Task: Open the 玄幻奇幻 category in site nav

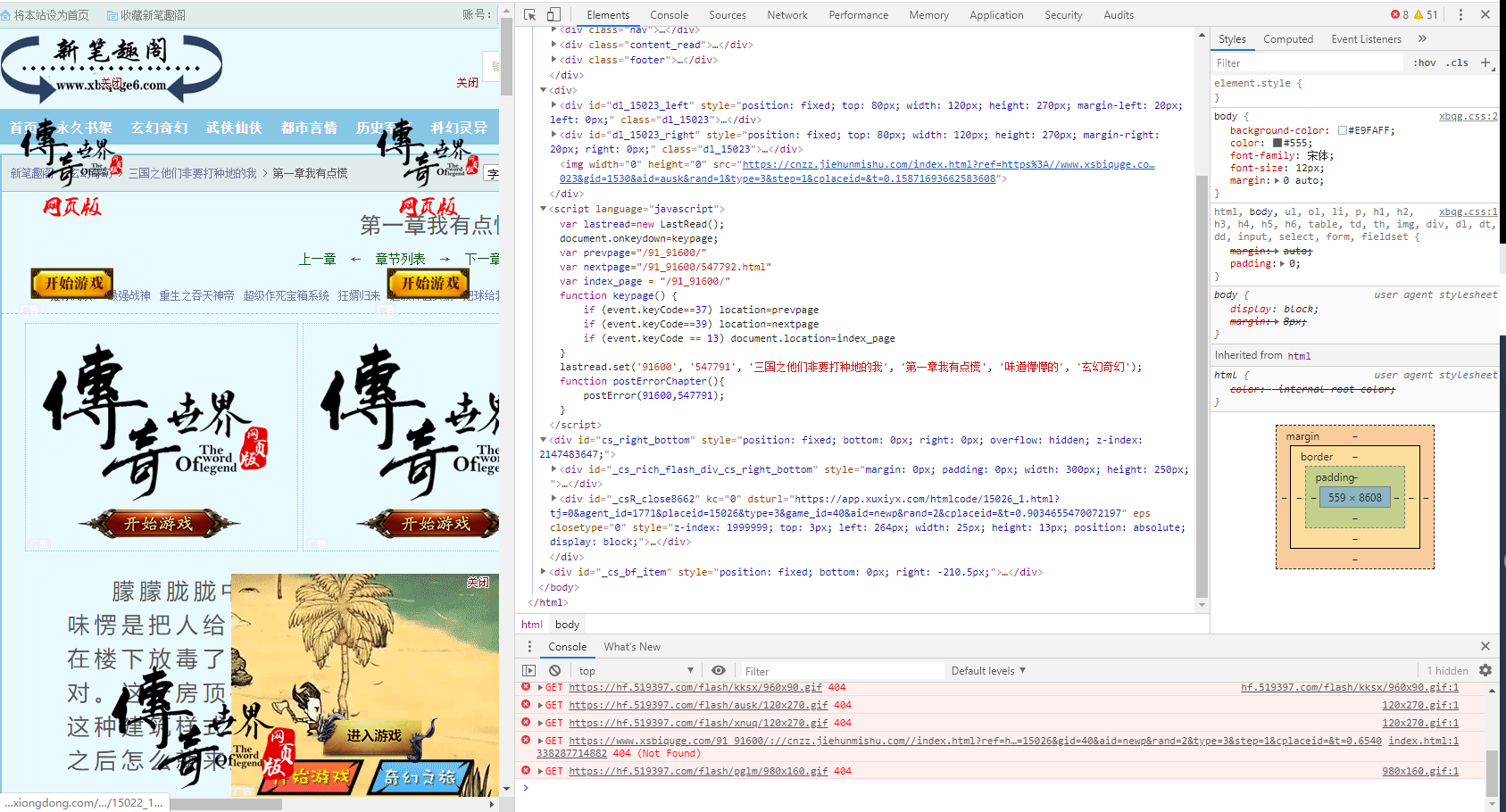Action: [159, 128]
